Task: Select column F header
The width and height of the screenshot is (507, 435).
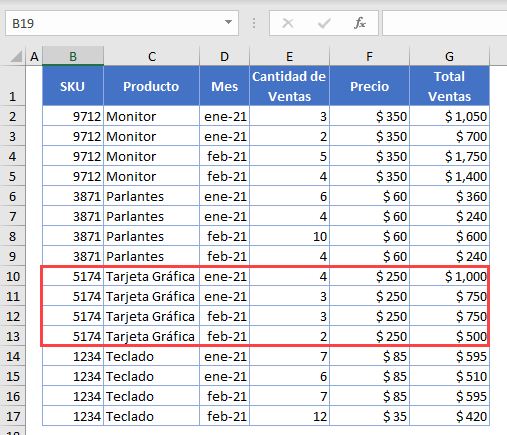Action: tap(369, 56)
